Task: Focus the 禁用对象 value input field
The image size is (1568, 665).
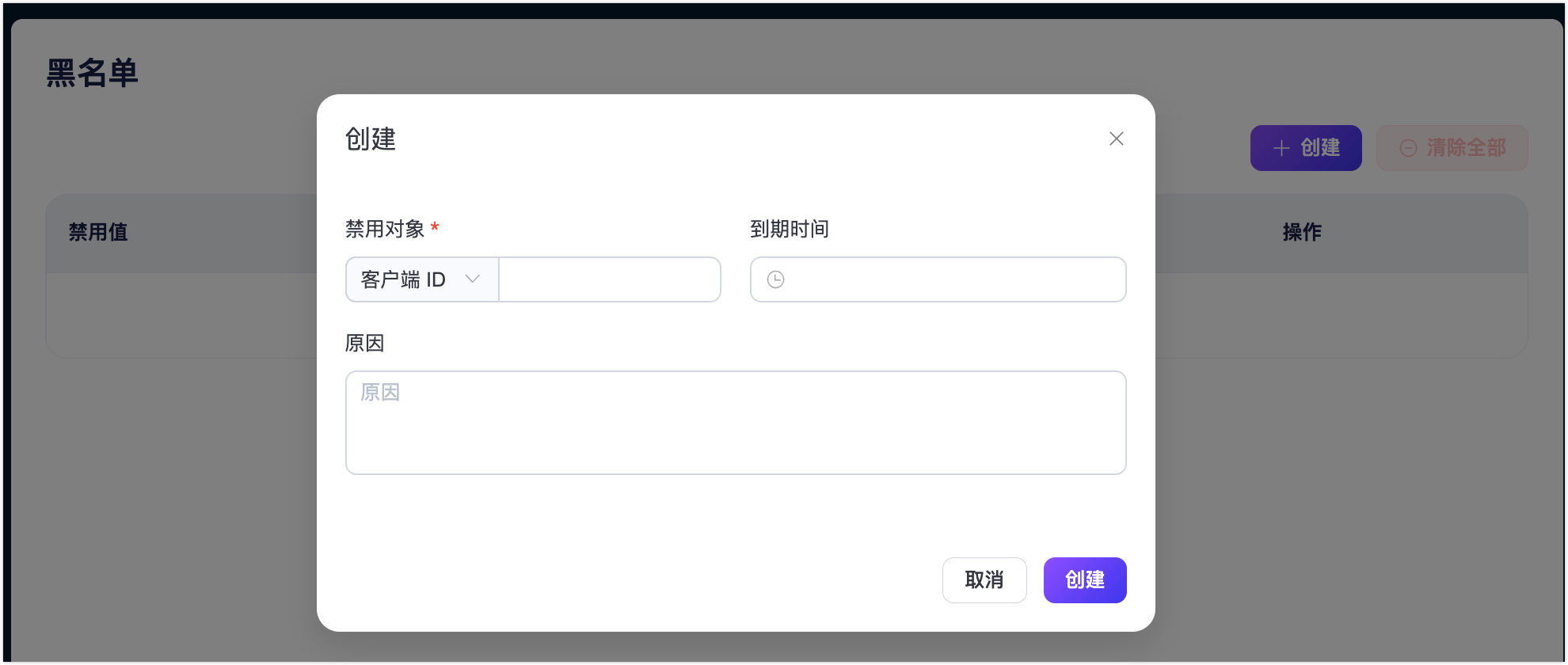Action: pyautogui.click(x=609, y=279)
